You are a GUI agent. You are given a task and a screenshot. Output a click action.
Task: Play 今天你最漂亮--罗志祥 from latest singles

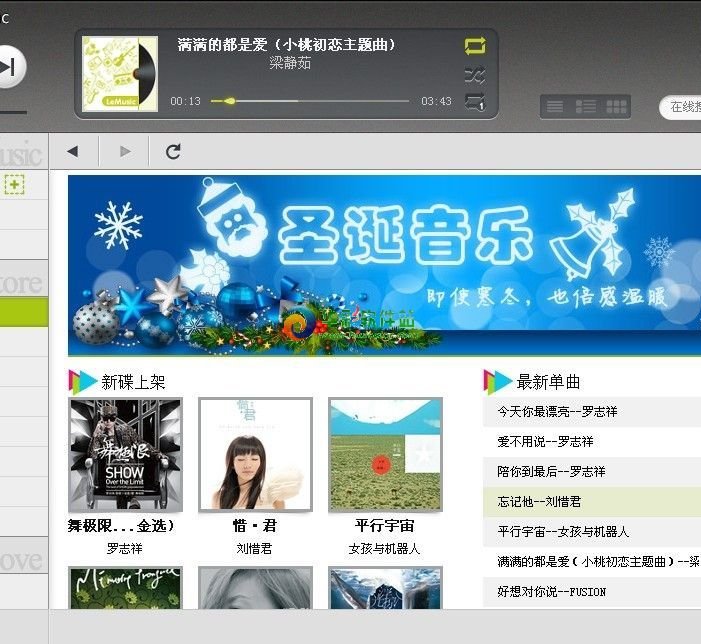pyautogui.click(x=557, y=412)
